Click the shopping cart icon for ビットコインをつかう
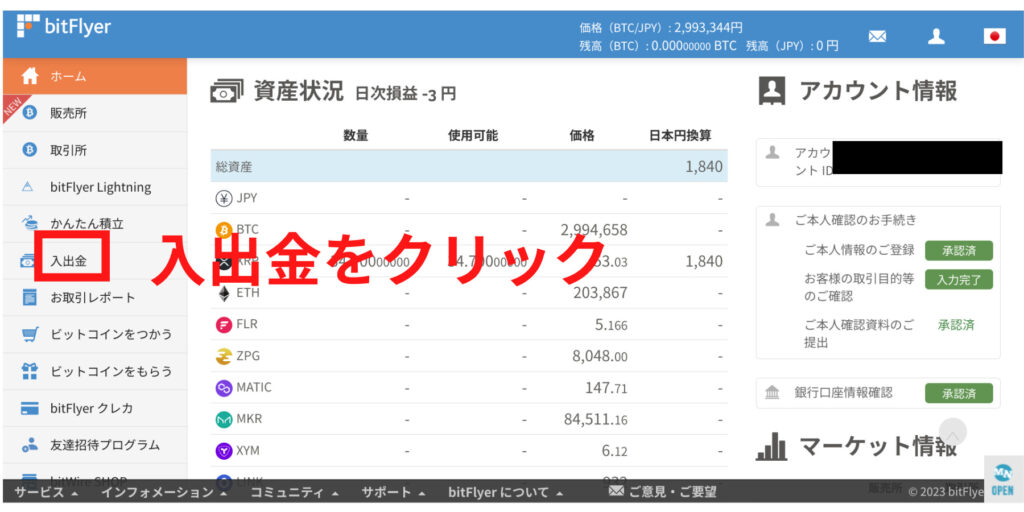 (29, 334)
